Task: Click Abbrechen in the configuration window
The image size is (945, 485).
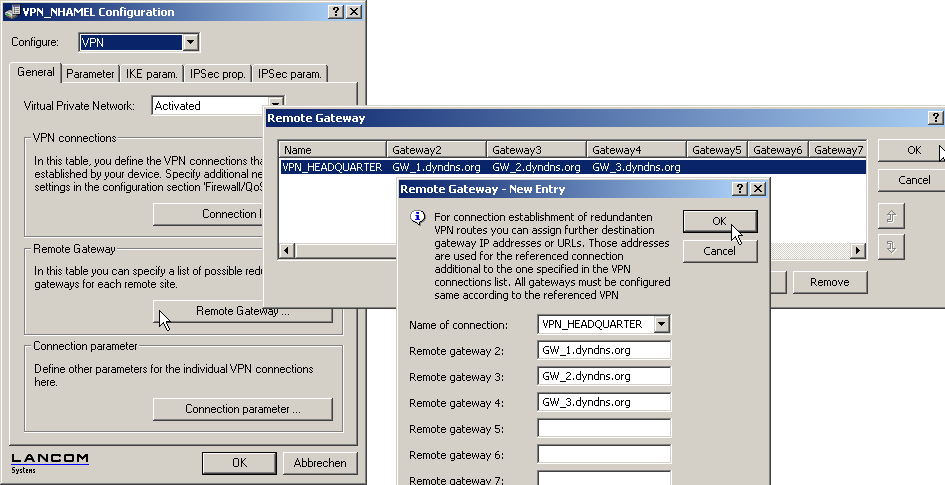Action: [x=320, y=463]
